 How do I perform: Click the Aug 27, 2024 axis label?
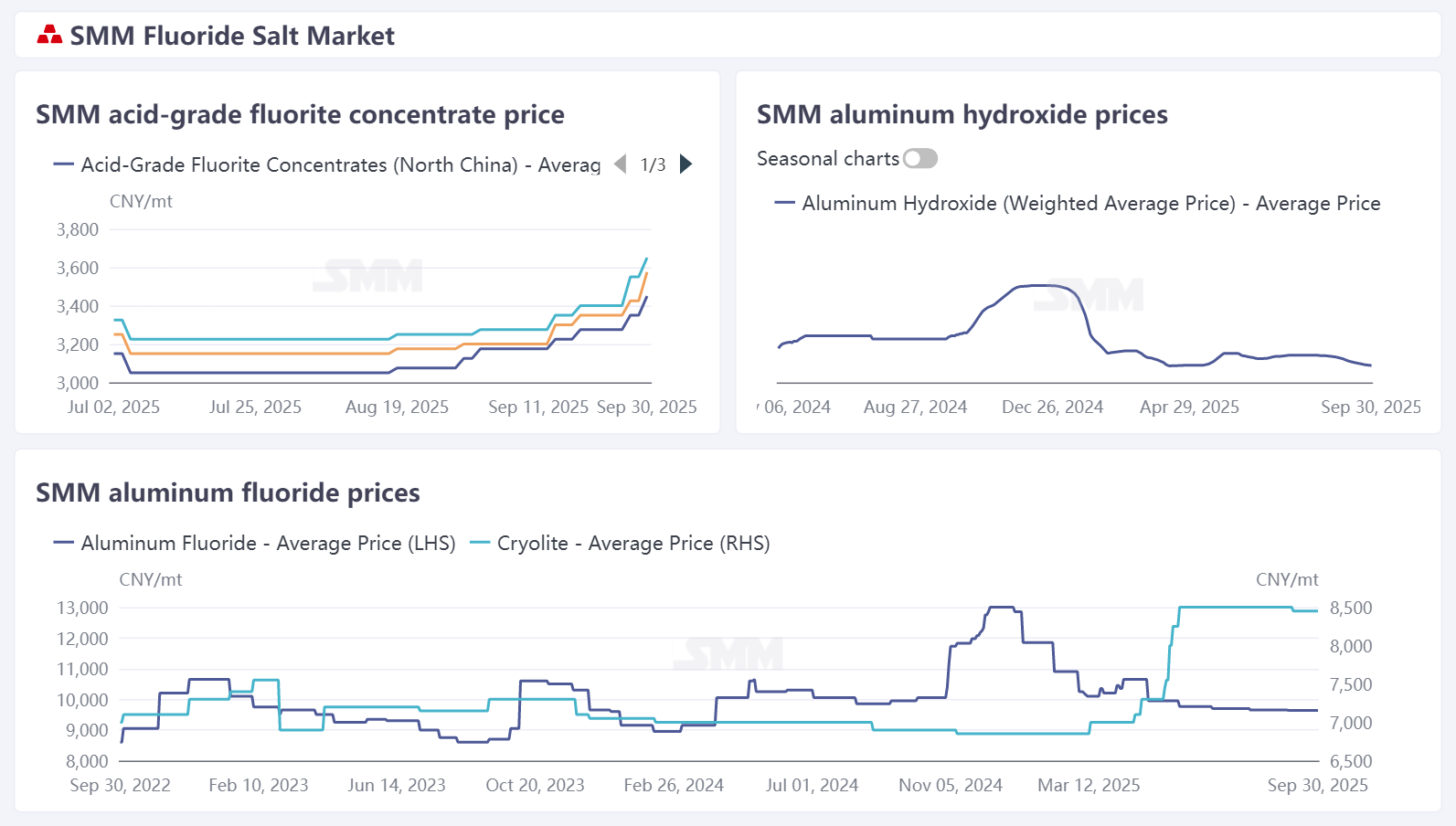pos(915,407)
